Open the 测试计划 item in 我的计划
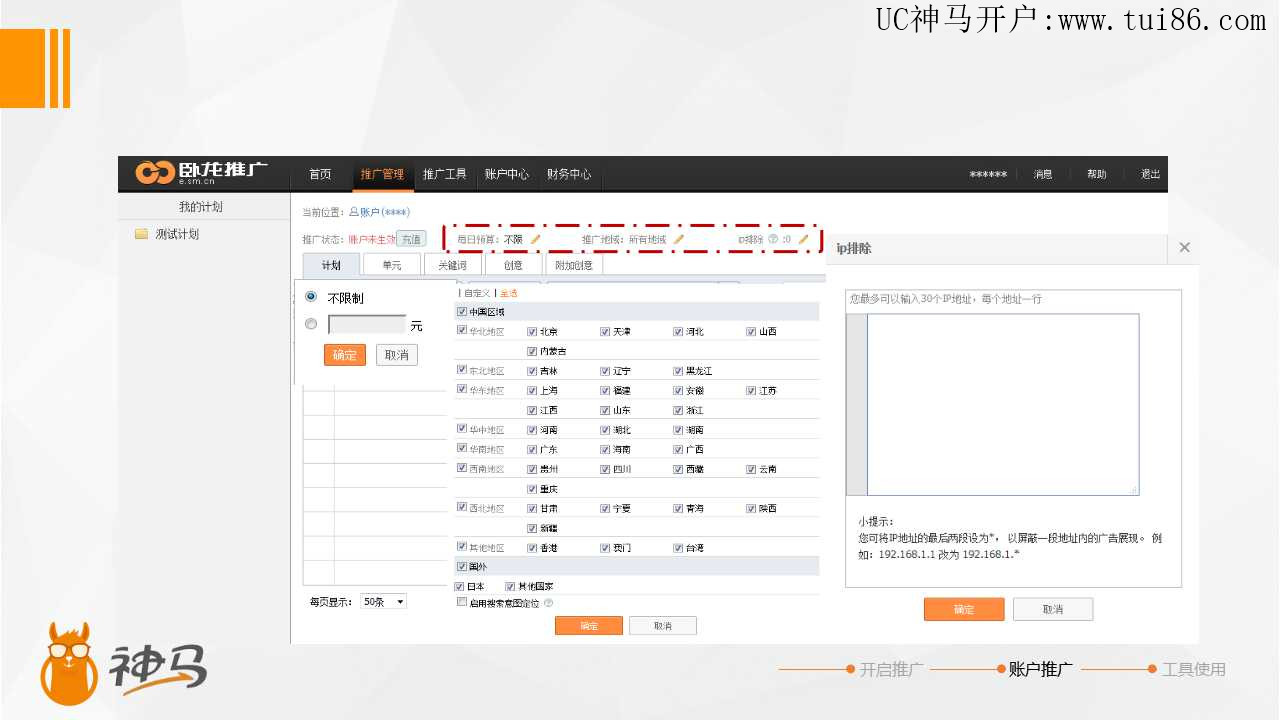This screenshot has height=720, width=1280. tap(177, 234)
